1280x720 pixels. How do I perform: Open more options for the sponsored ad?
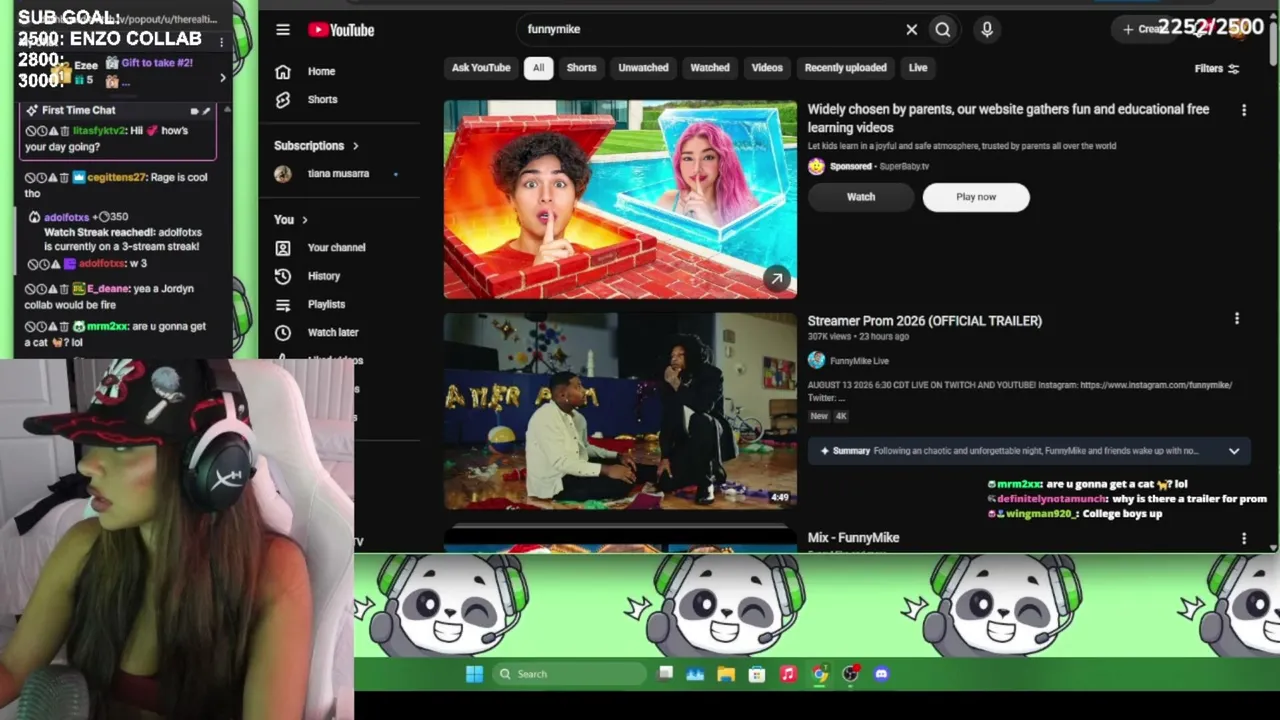(x=1244, y=110)
